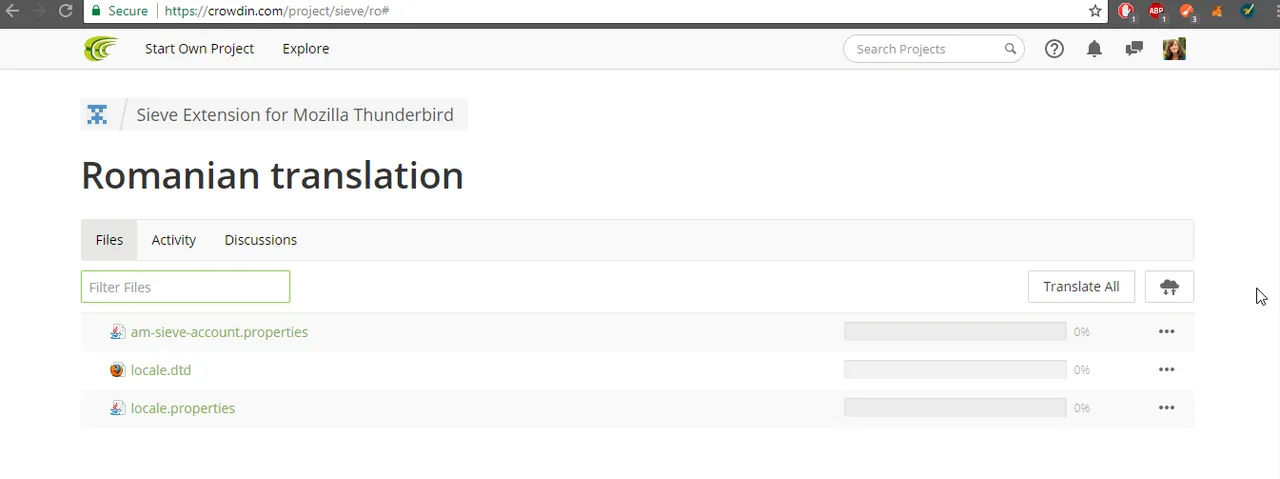Switch to the Activity tab

(174, 240)
